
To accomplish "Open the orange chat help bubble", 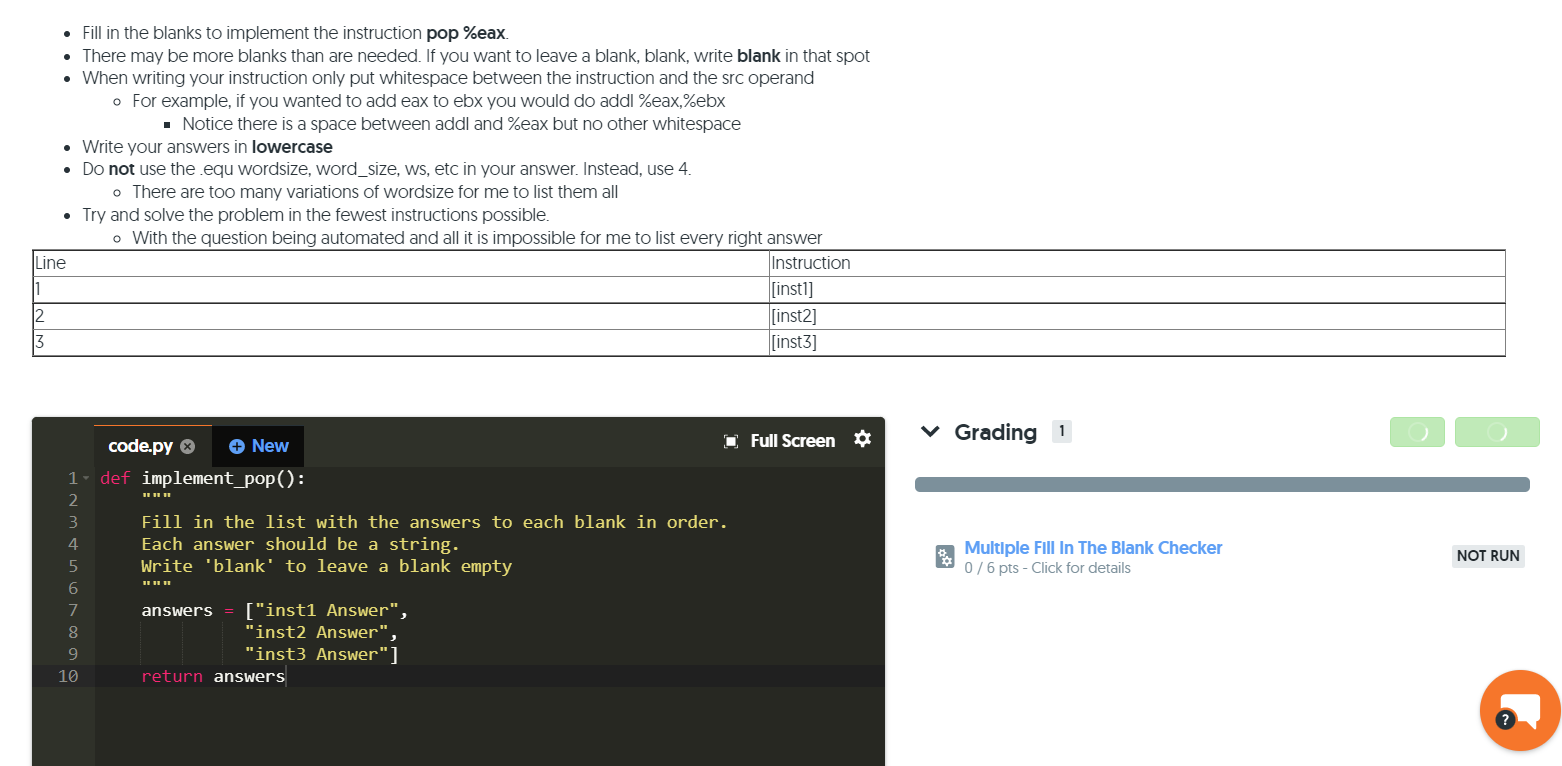I will (x=1520, y=710).
